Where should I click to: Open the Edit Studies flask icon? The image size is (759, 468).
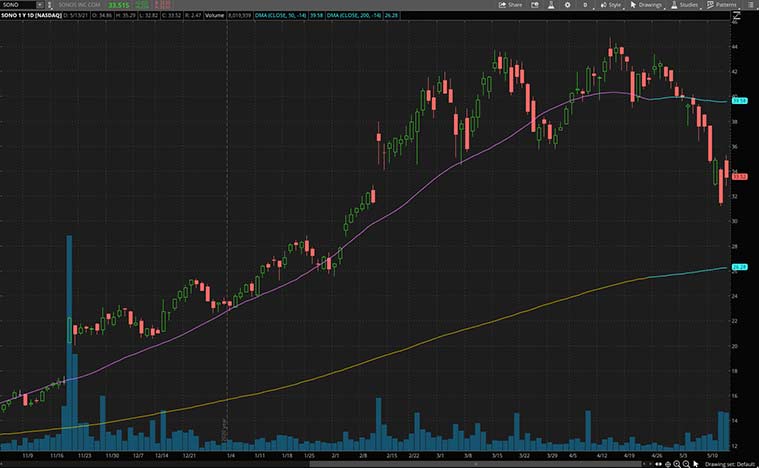(x=547, y=5)
